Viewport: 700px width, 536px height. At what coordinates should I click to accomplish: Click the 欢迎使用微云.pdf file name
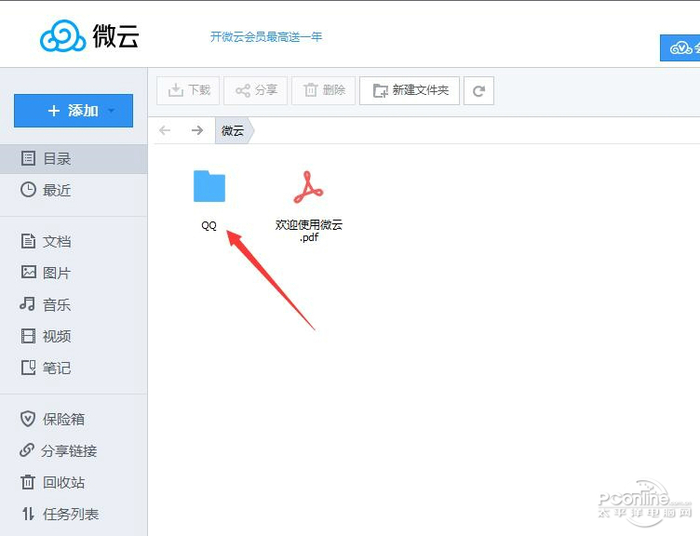(309, 231)
